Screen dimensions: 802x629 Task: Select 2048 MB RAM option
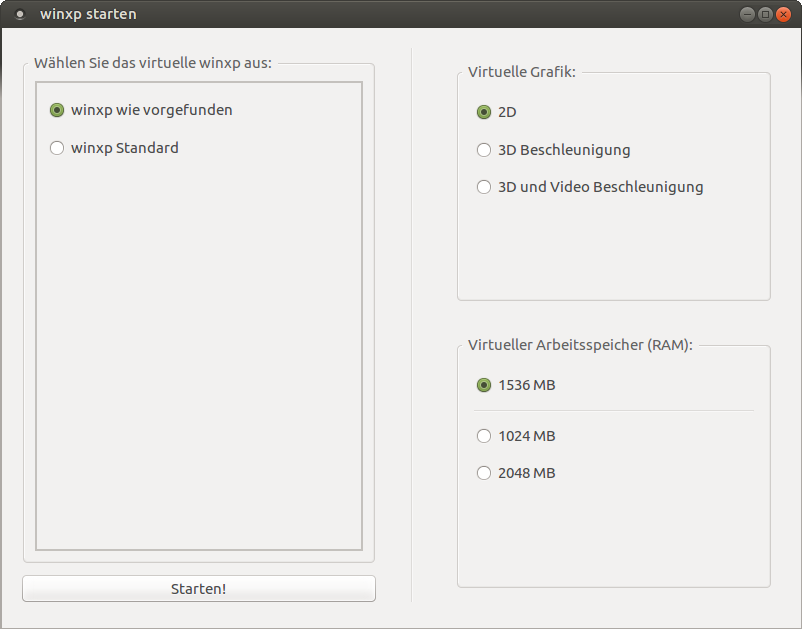click(516, 473)
